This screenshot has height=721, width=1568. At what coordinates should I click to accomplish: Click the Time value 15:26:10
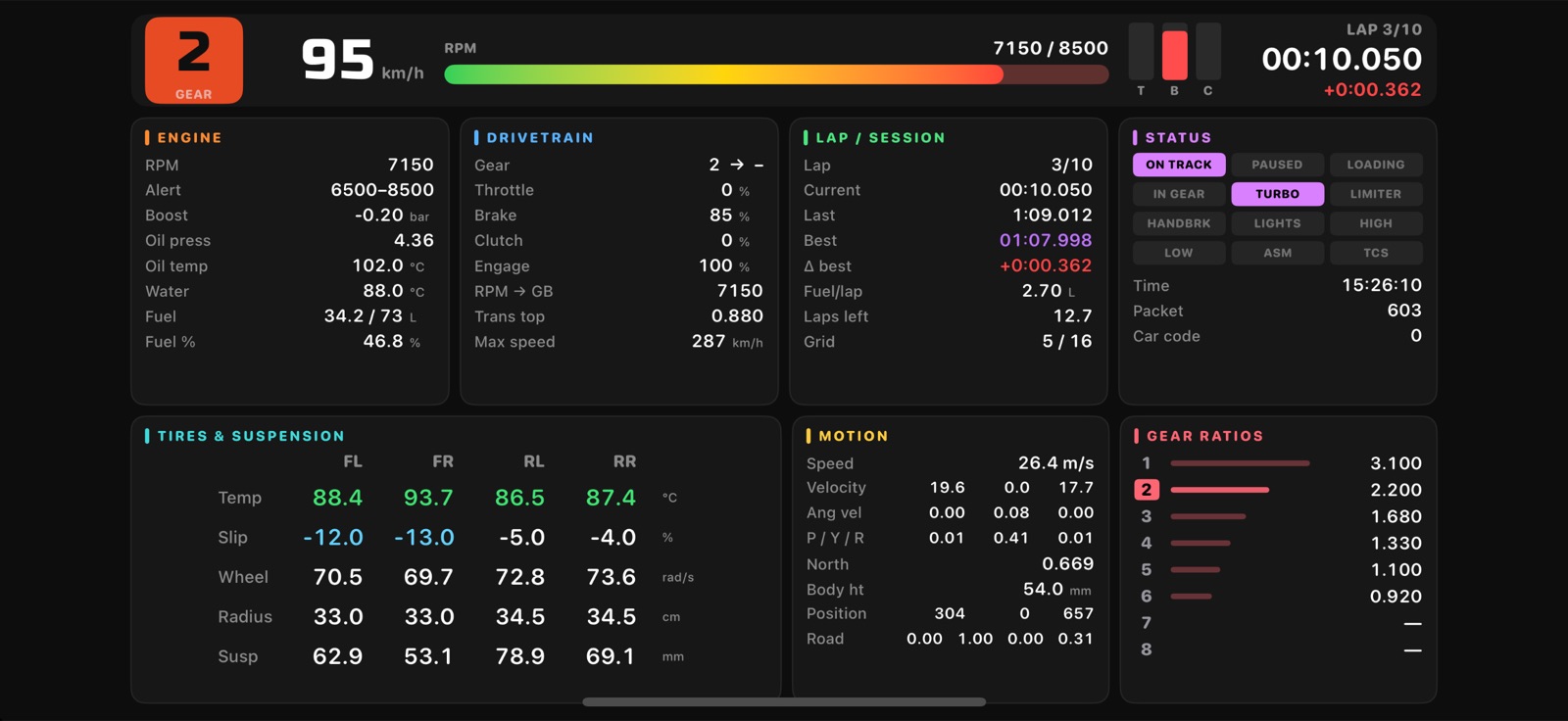tap(1382, 285)
